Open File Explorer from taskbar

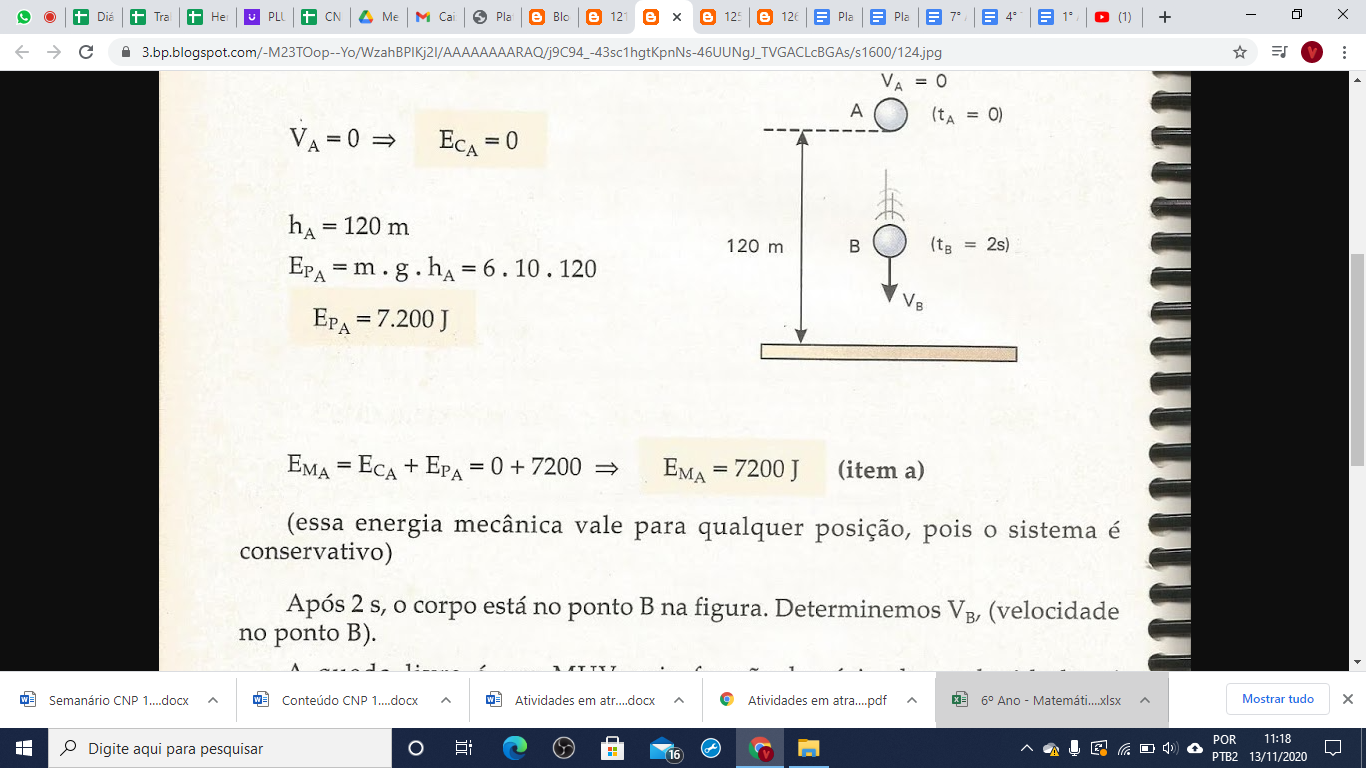click(x=808, y=748)
